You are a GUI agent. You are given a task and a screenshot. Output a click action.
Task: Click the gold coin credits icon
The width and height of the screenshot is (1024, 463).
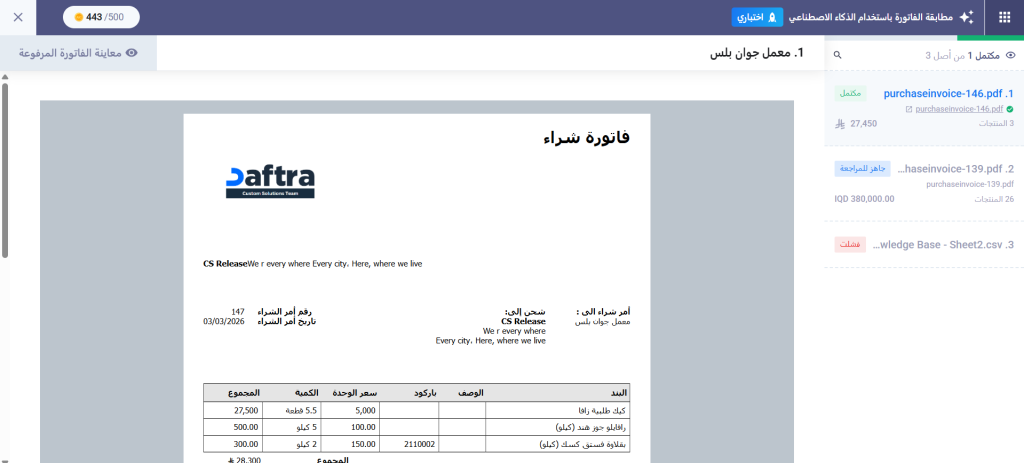[x=79, y=17]
